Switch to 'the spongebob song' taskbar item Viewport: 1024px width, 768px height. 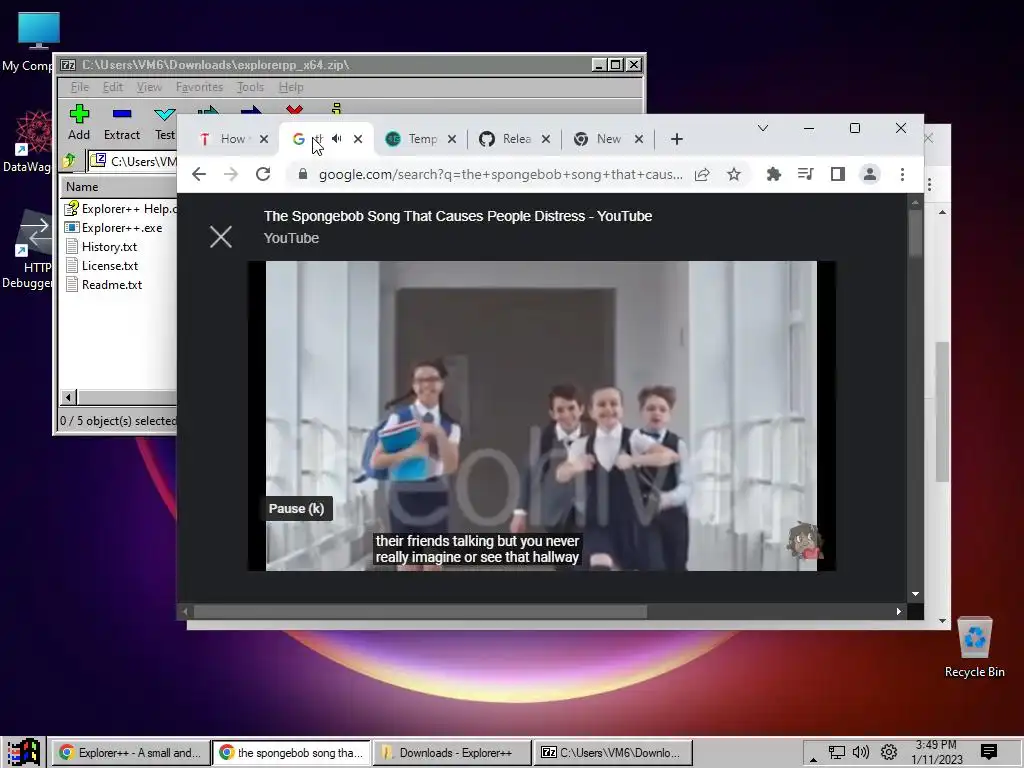pos(291,752)
